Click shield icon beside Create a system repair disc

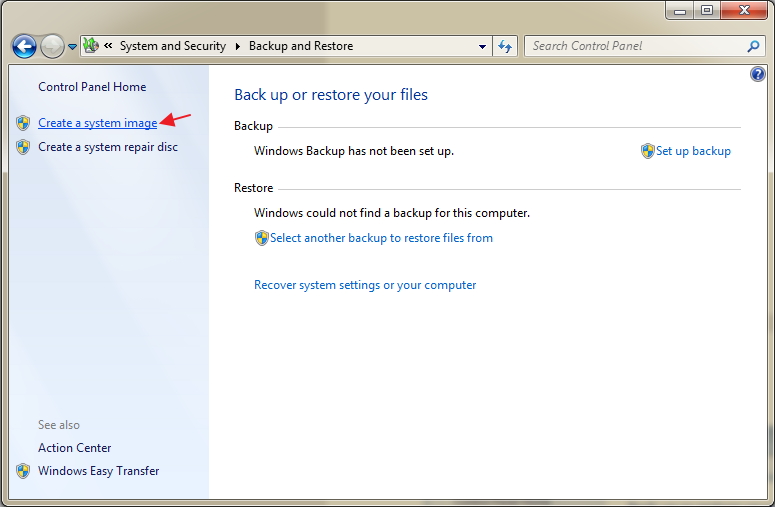[x=23, y=147]
